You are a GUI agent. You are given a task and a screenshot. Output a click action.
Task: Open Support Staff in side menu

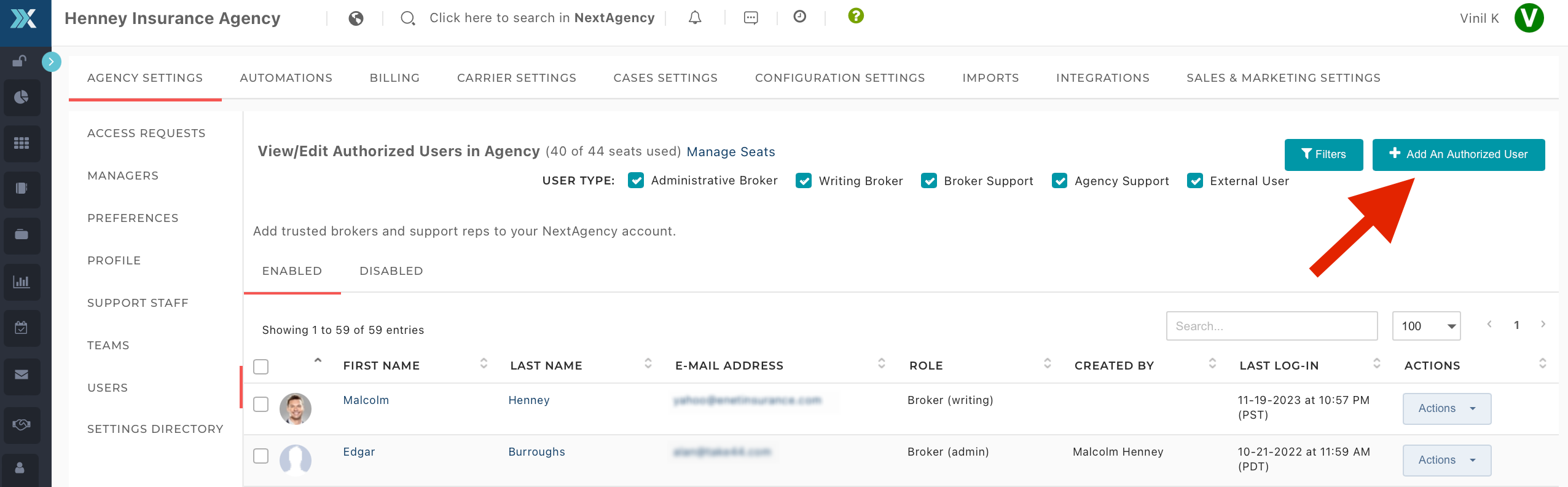pyautogui.click(x=138, y=303)
